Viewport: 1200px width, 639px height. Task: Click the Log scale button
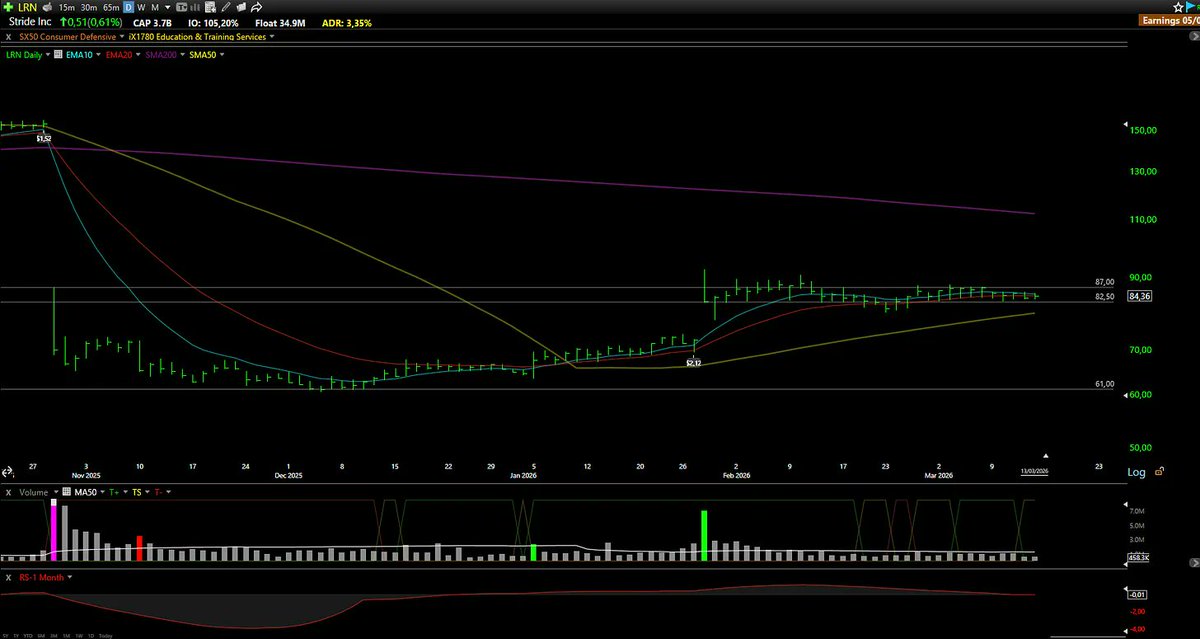1139,472
